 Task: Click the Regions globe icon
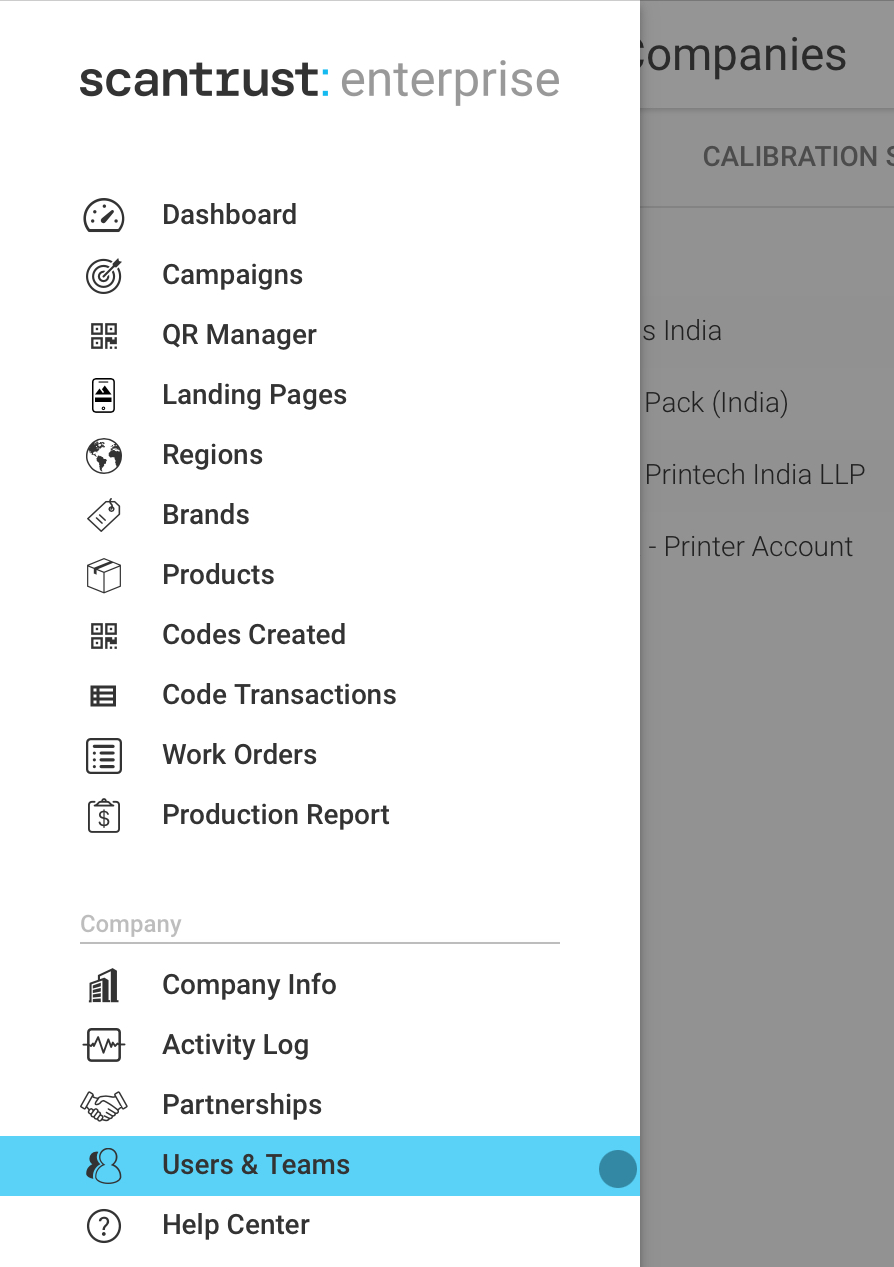(103, 455)
